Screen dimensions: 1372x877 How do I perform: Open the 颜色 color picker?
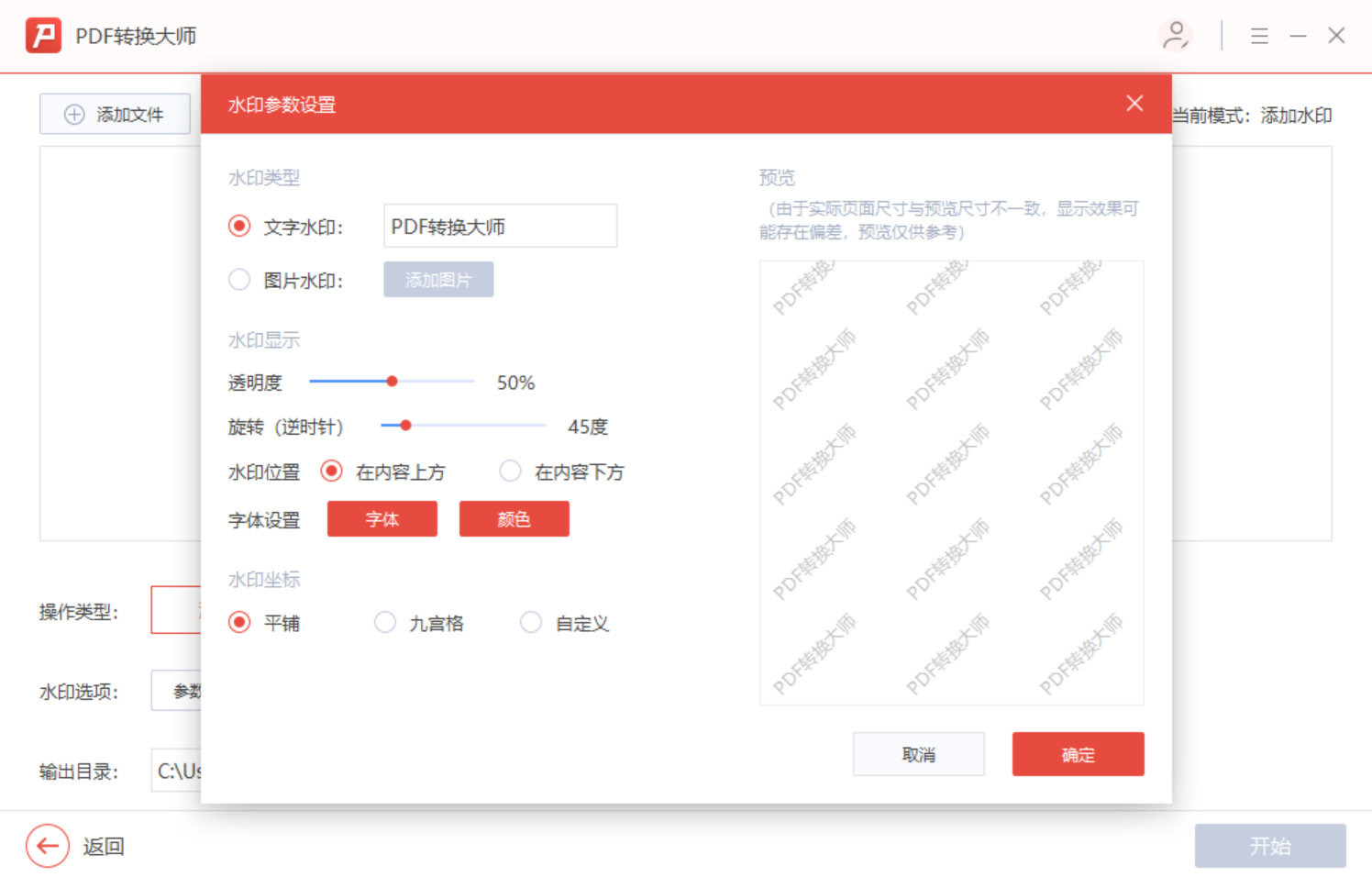(514, 519)
